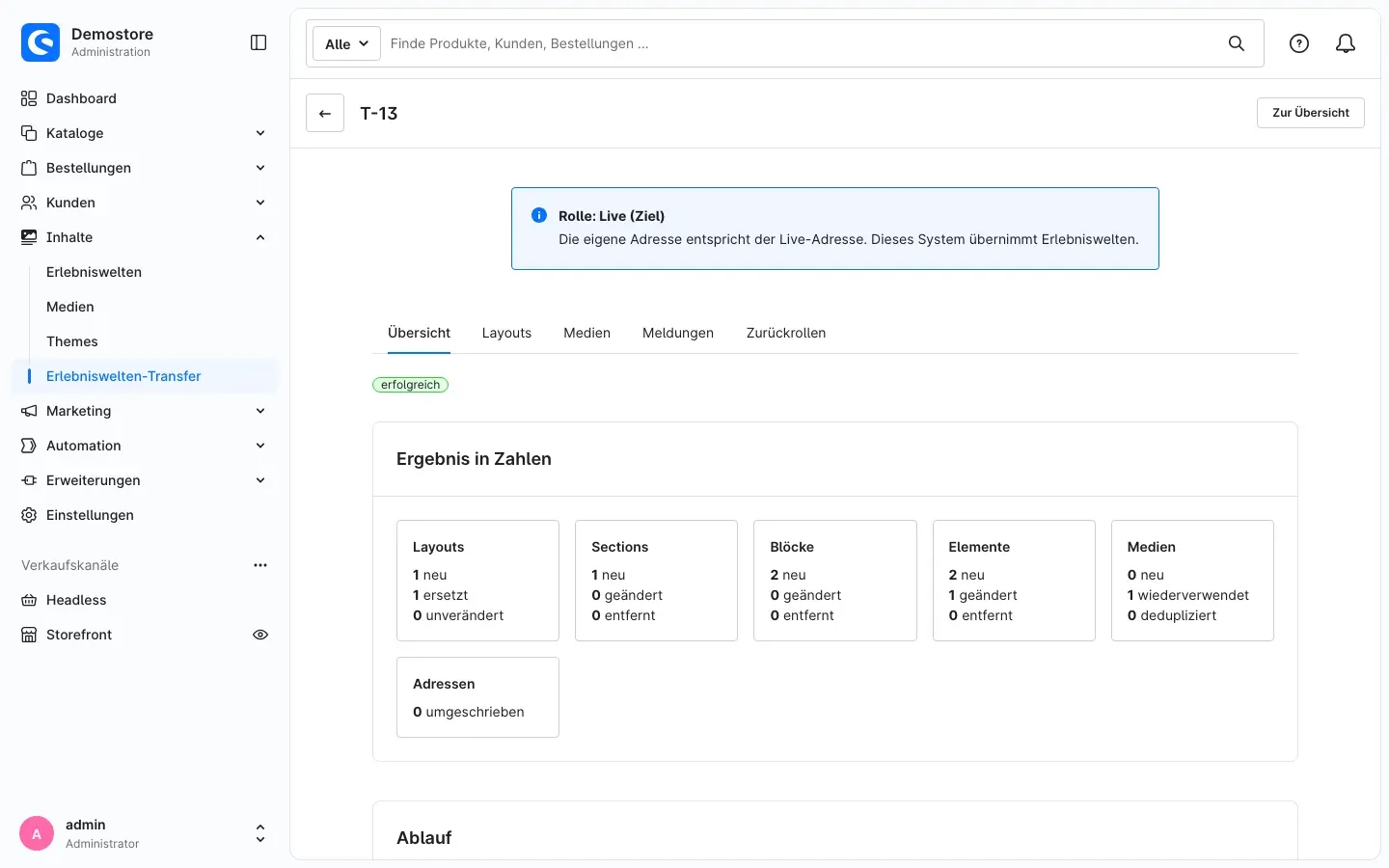
Task: Expand the Kataloge menu chevron
Action: (260, 133)
